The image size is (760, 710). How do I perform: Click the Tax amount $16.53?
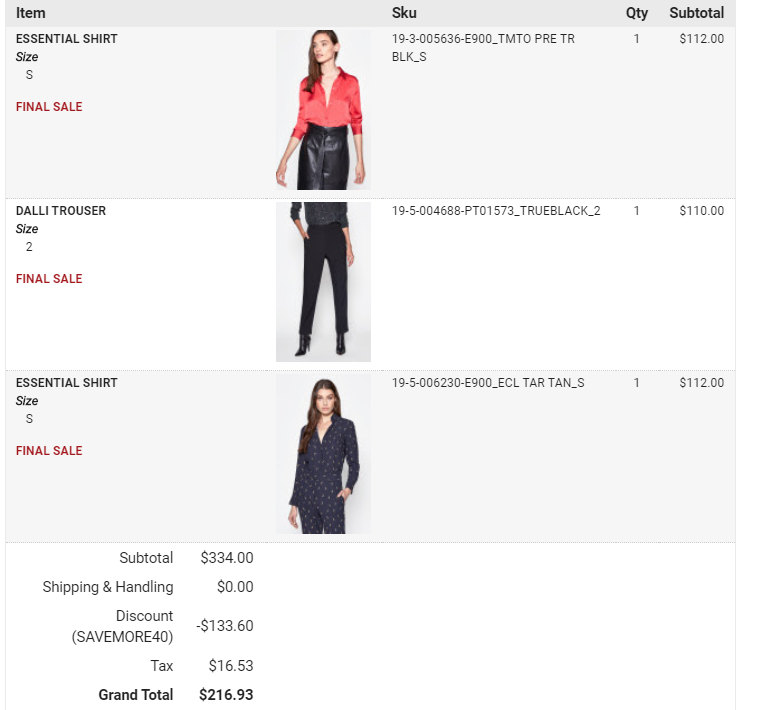[x=231, y=665]
